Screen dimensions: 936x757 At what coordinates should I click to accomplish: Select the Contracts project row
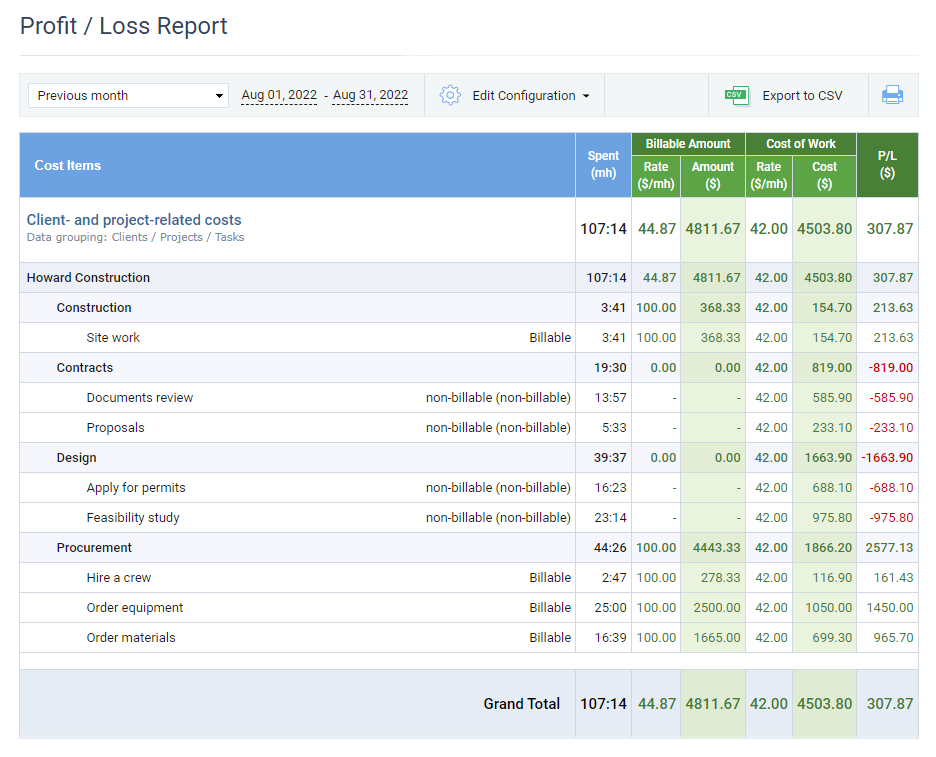click(469, 368)
